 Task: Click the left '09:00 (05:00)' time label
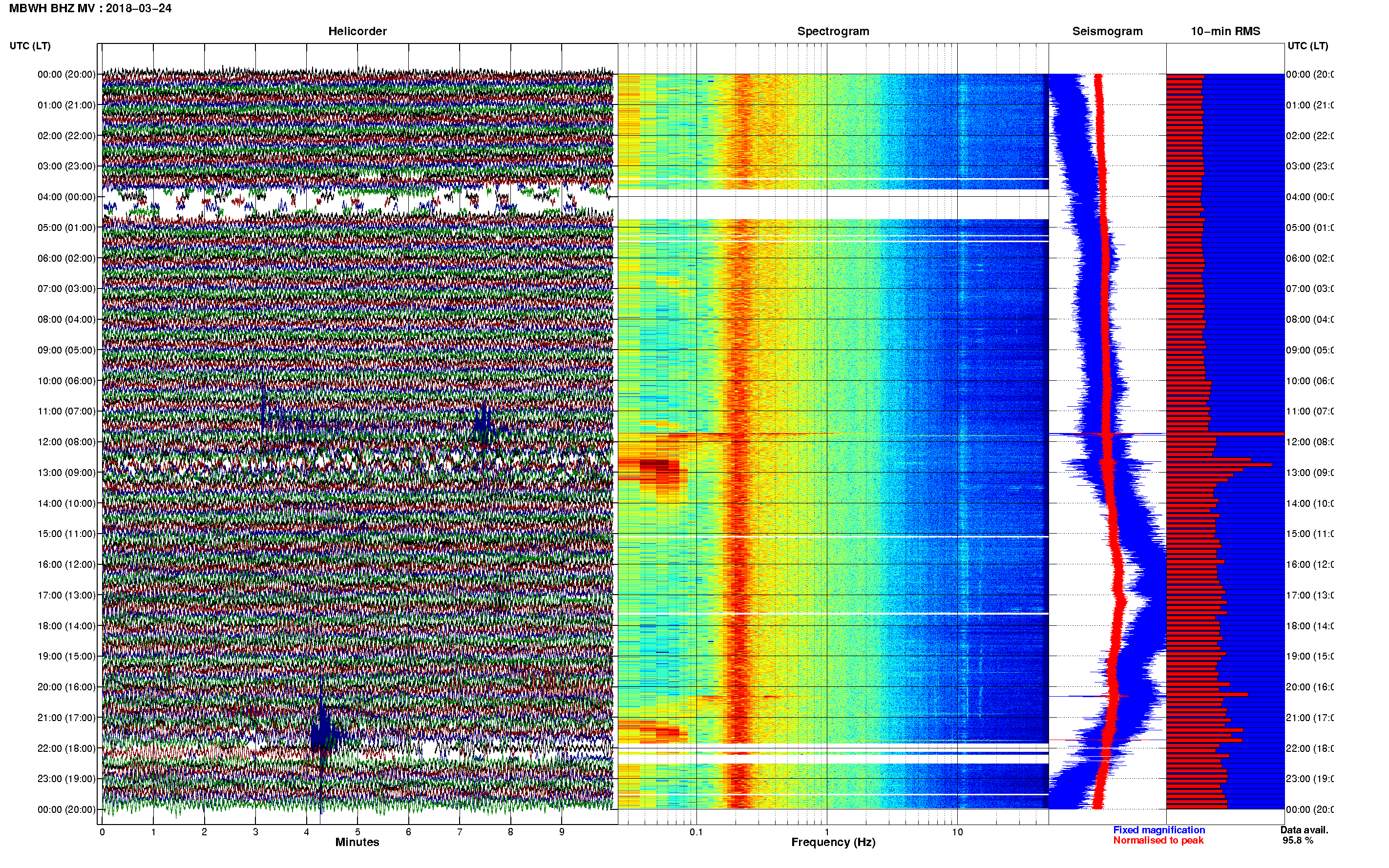pos(66,350)
